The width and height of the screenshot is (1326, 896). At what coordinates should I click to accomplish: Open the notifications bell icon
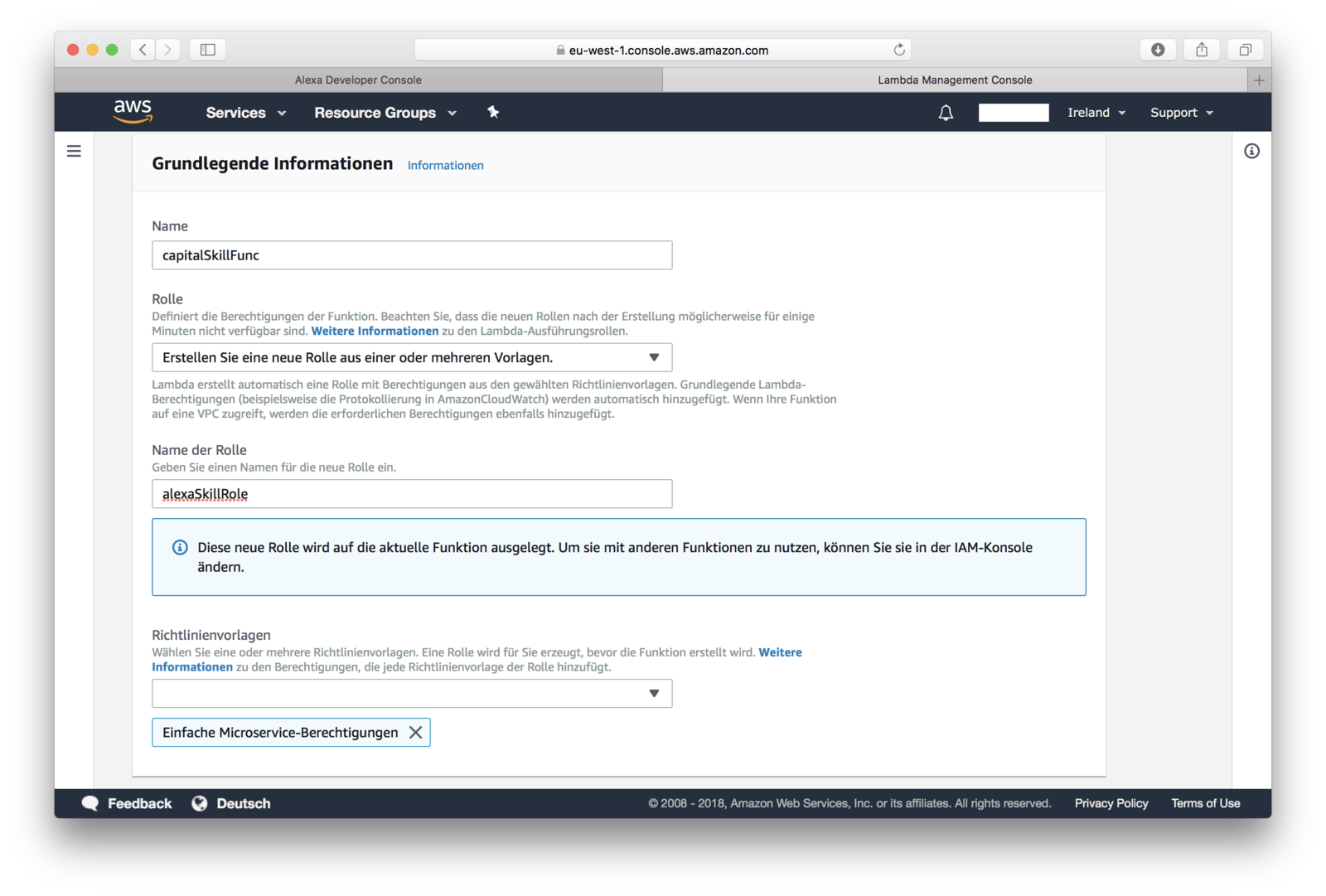946,113
